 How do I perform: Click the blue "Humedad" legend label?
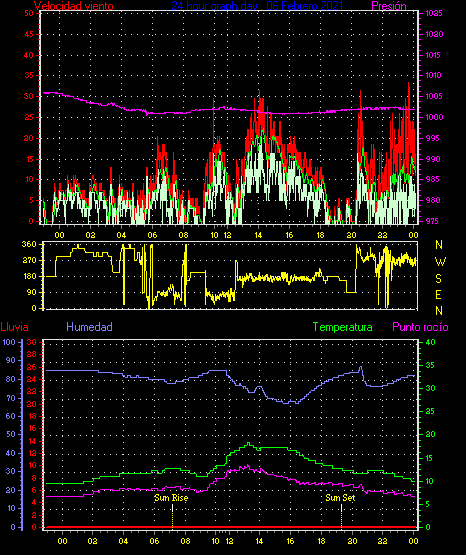[90, 327]
